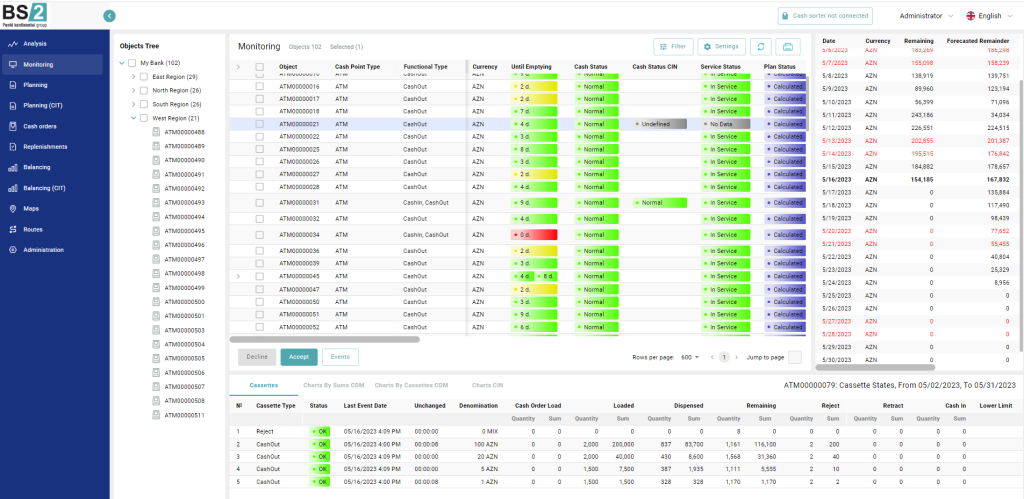Expand the South Region tree node
Screen dimensions: 1024x499
(133, 105)
